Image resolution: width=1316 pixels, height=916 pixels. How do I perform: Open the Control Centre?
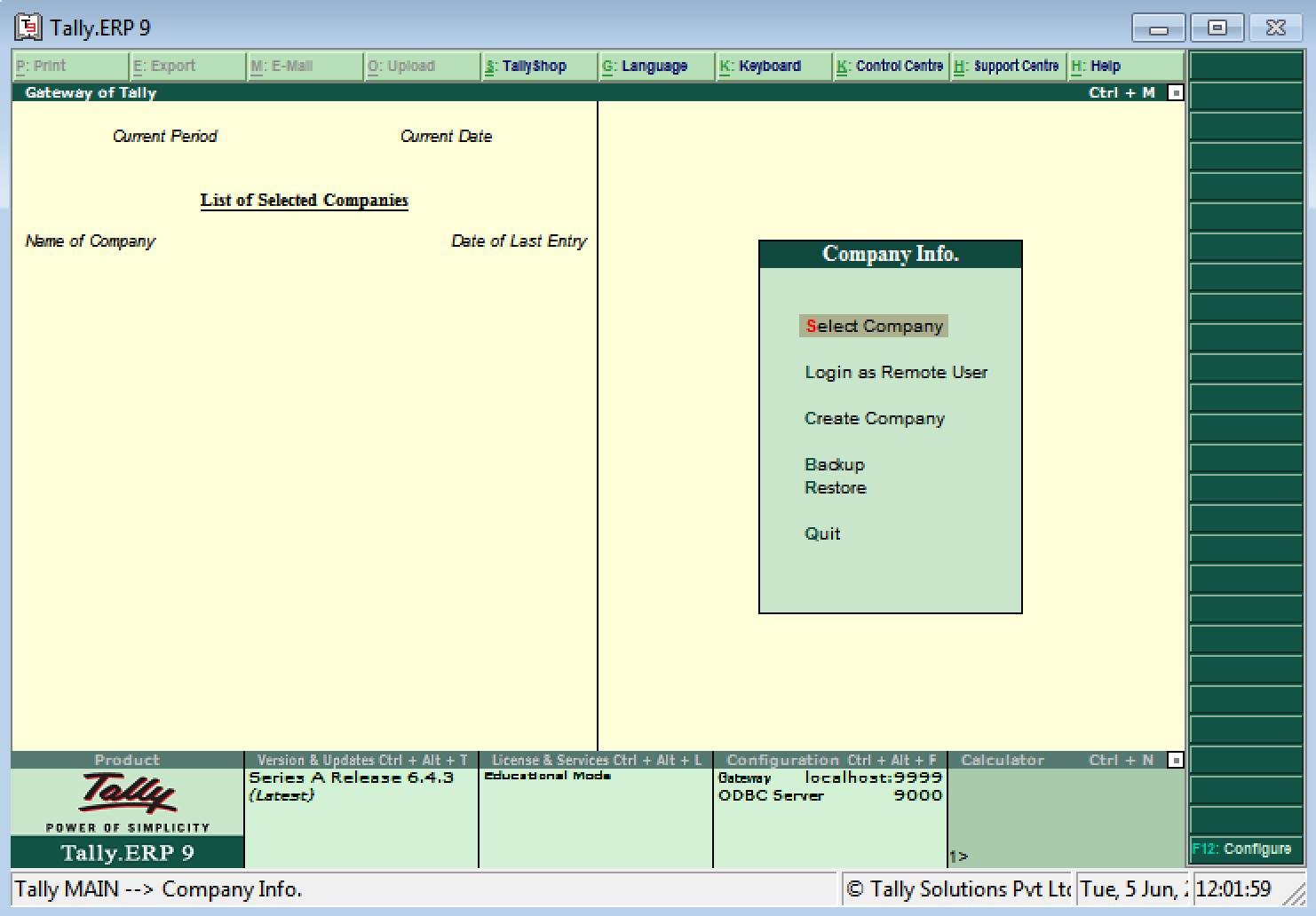click(x=889, y=65)
